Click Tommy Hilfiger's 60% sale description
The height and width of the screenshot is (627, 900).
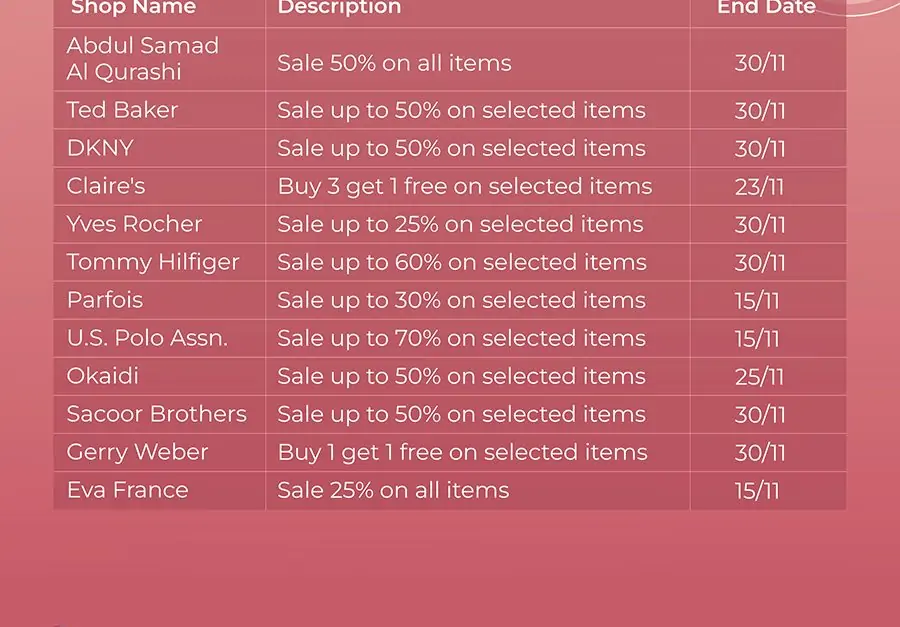pos(462,262)
